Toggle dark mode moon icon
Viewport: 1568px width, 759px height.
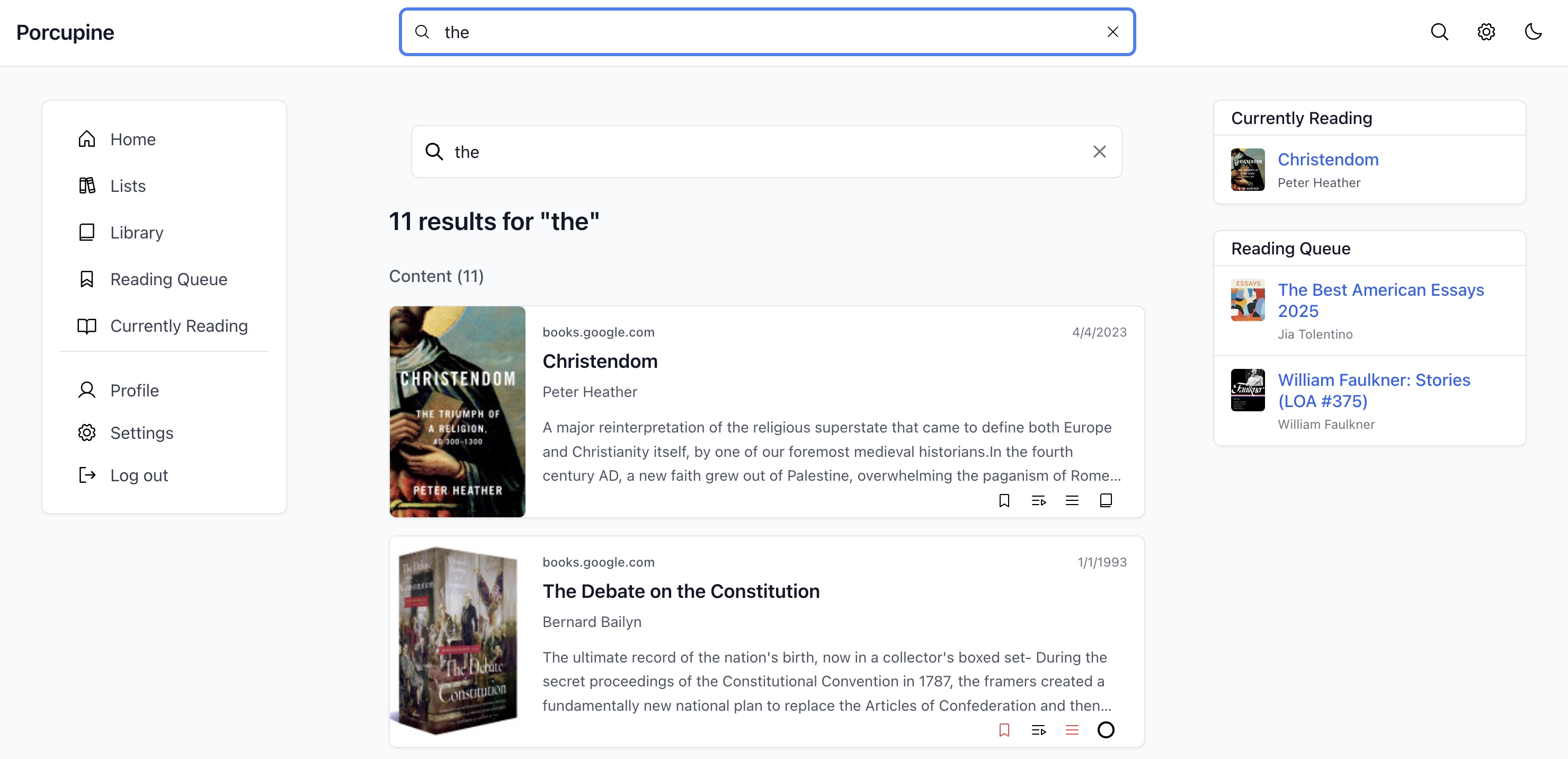[1533, 32]
